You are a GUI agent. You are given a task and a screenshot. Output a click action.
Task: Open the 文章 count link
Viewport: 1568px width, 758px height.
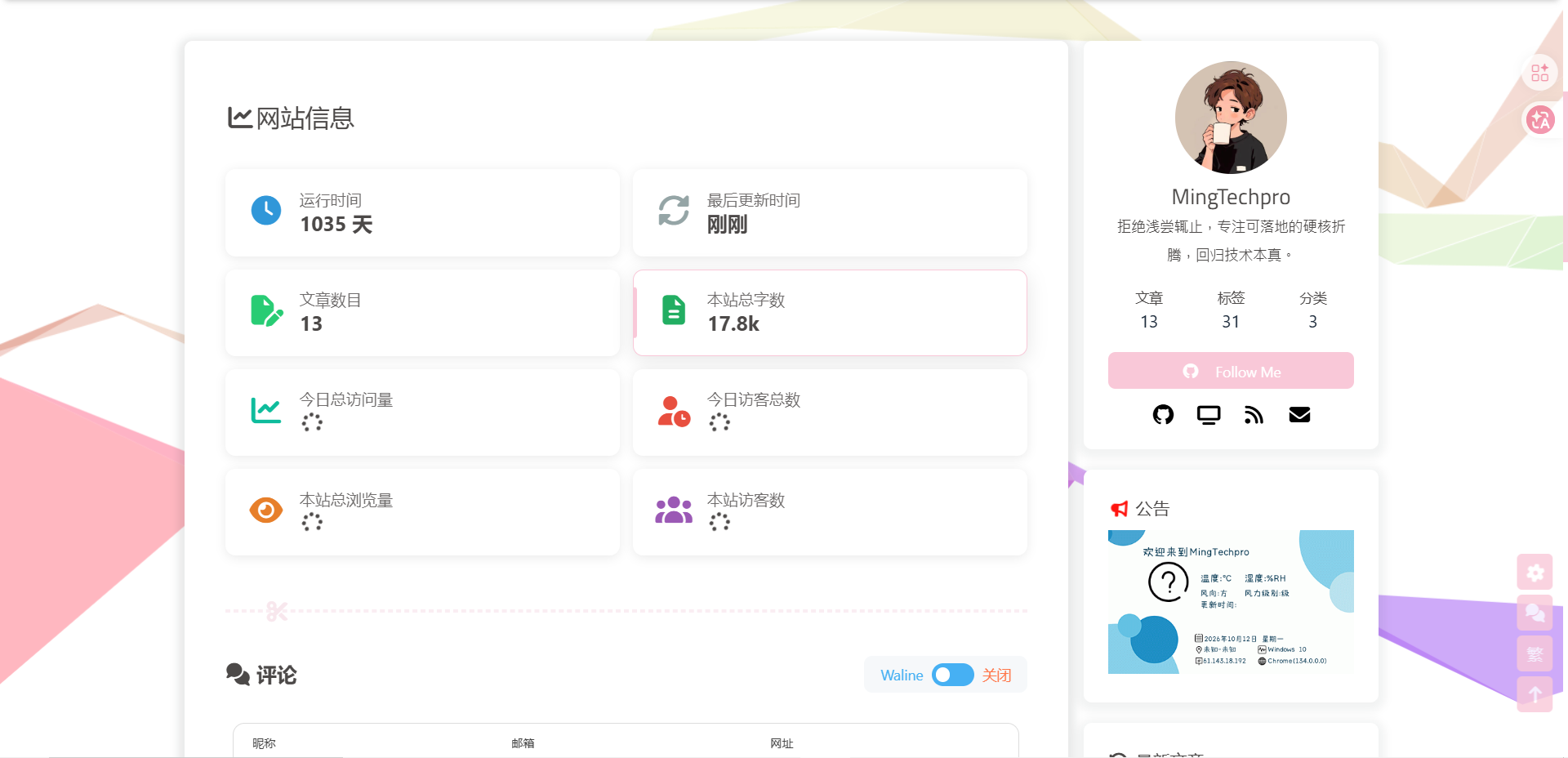coord(1149,310)
